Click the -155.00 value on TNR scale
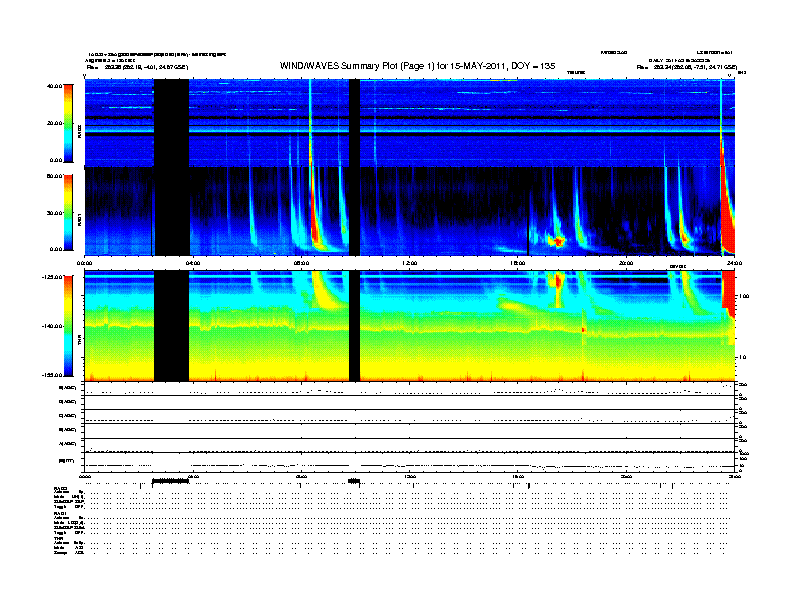 pos(53,375)
